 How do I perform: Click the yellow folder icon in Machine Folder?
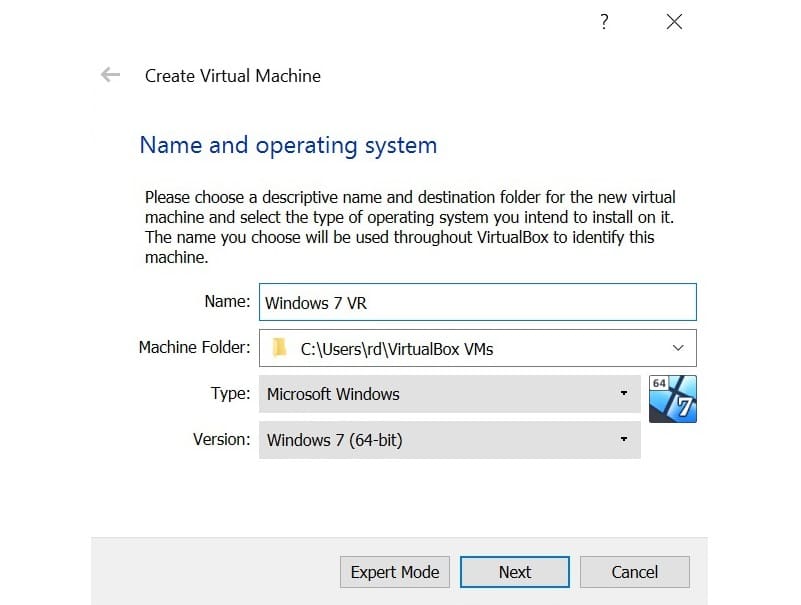[279, 348]
